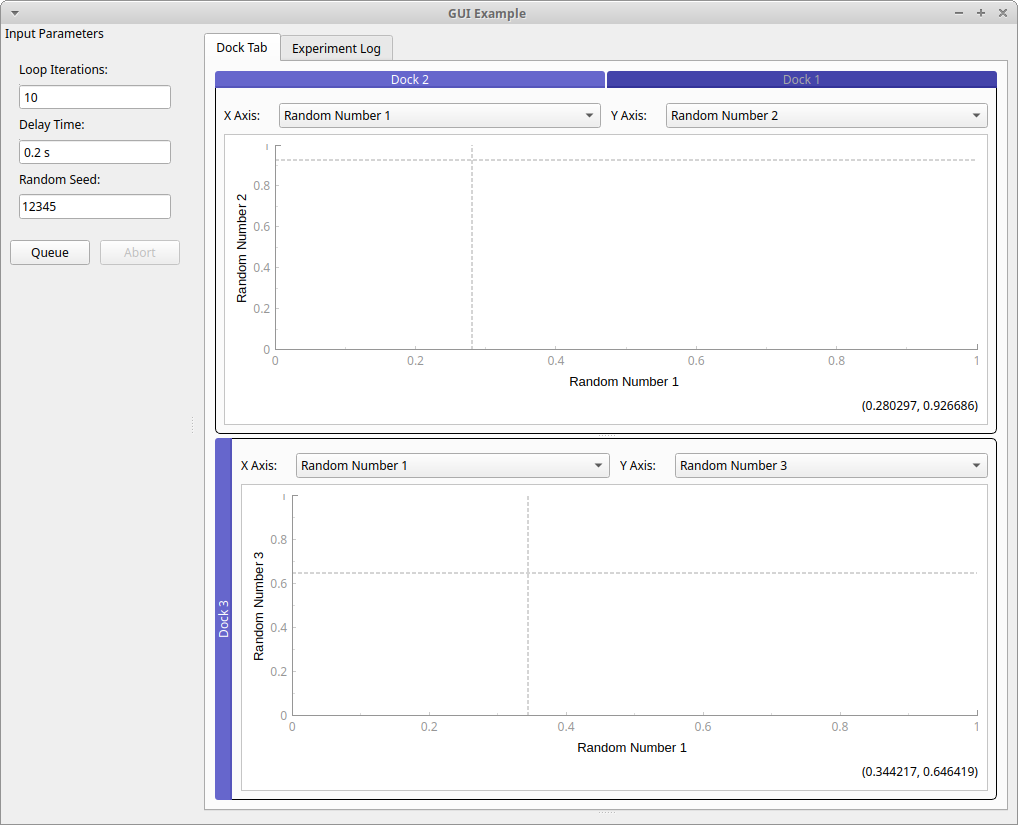Click the splitter handle below Dock 3
The image size is (1018, 825).
[606, 811]
